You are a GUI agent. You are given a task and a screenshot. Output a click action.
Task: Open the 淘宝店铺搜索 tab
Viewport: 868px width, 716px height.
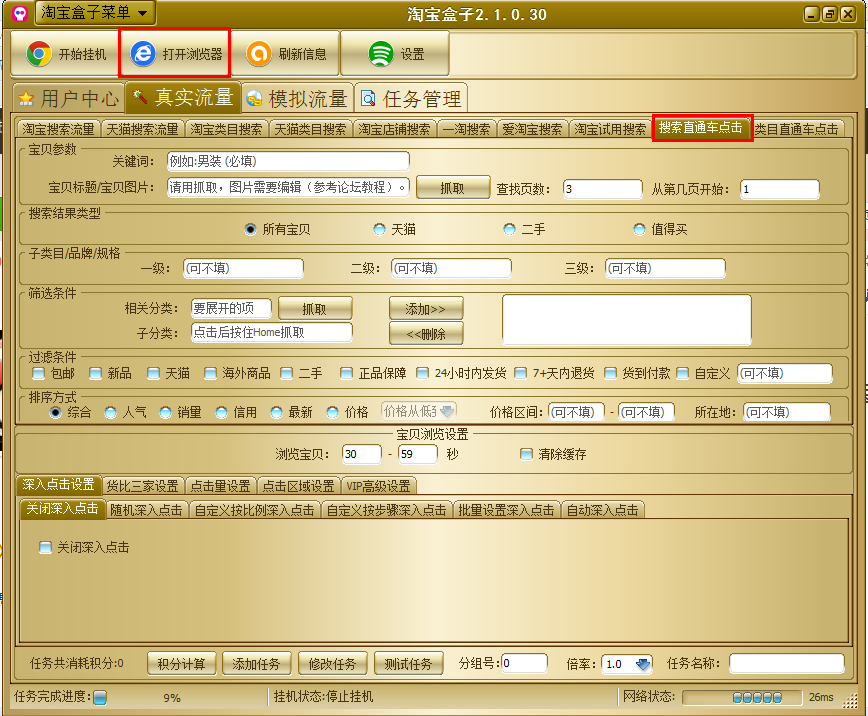(394, 129)
